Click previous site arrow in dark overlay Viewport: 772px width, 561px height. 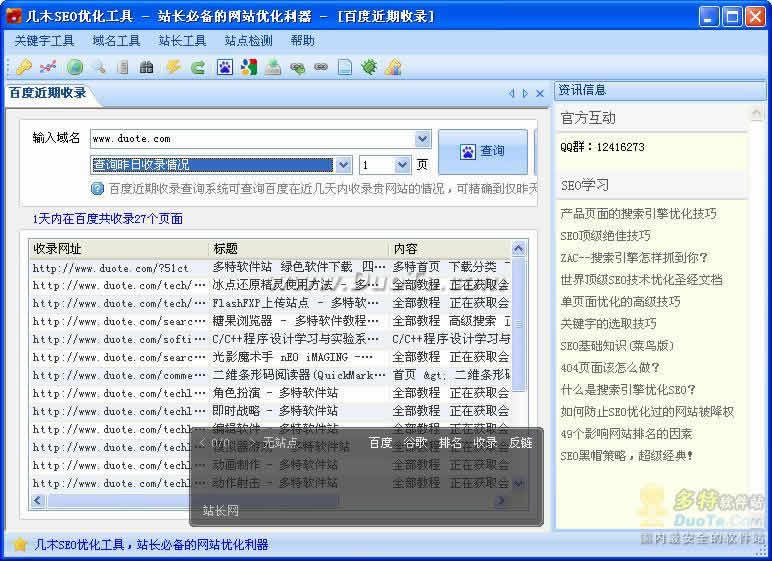click(202, 443)
